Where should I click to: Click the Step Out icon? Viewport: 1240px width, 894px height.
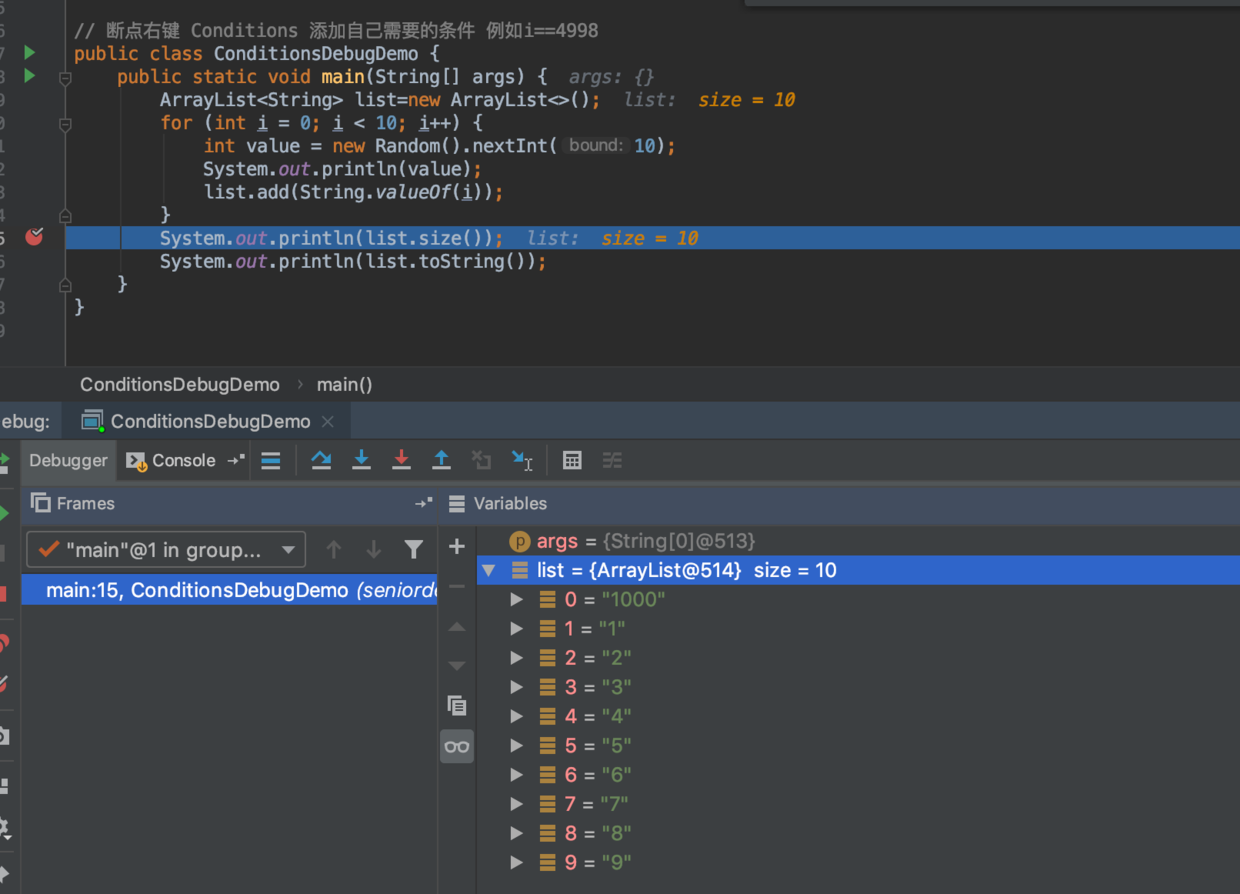click(441, 460)
